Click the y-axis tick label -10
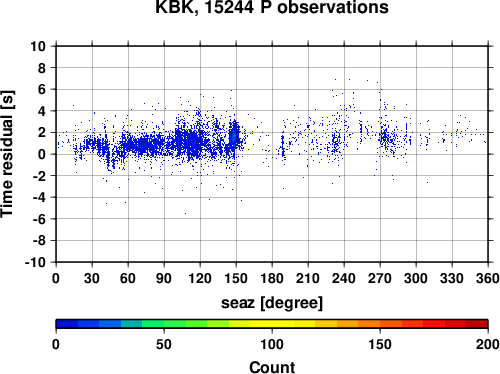 click(35, 262)
